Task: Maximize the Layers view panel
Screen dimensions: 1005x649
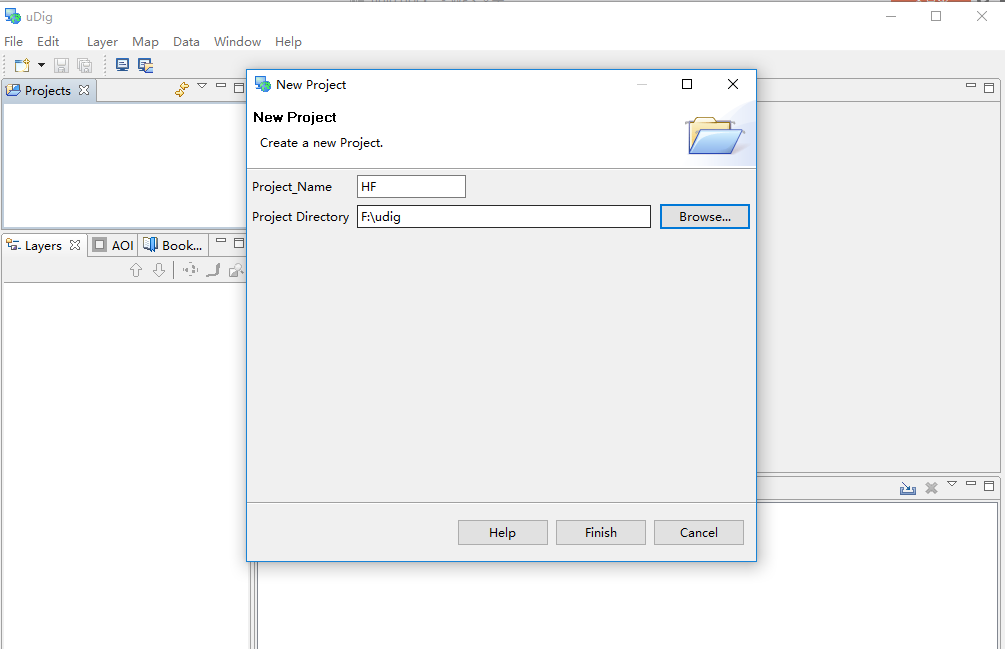Action: click(239, 243)
